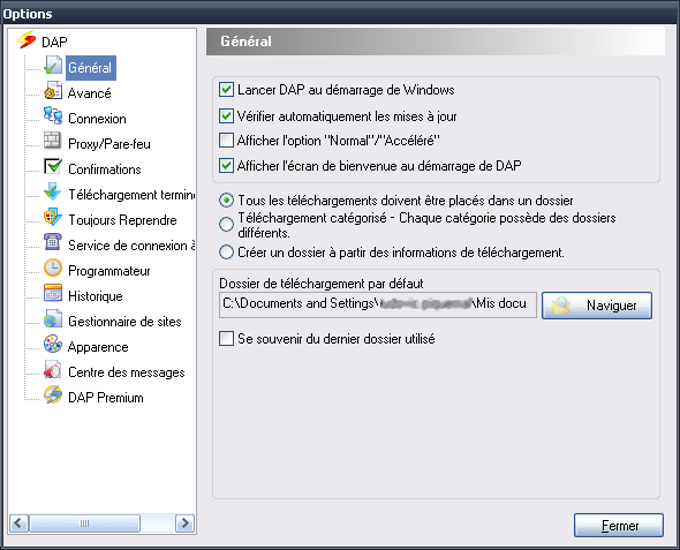
Task: Click the Avancé gear page icon
Action: [x=52, y=90]
